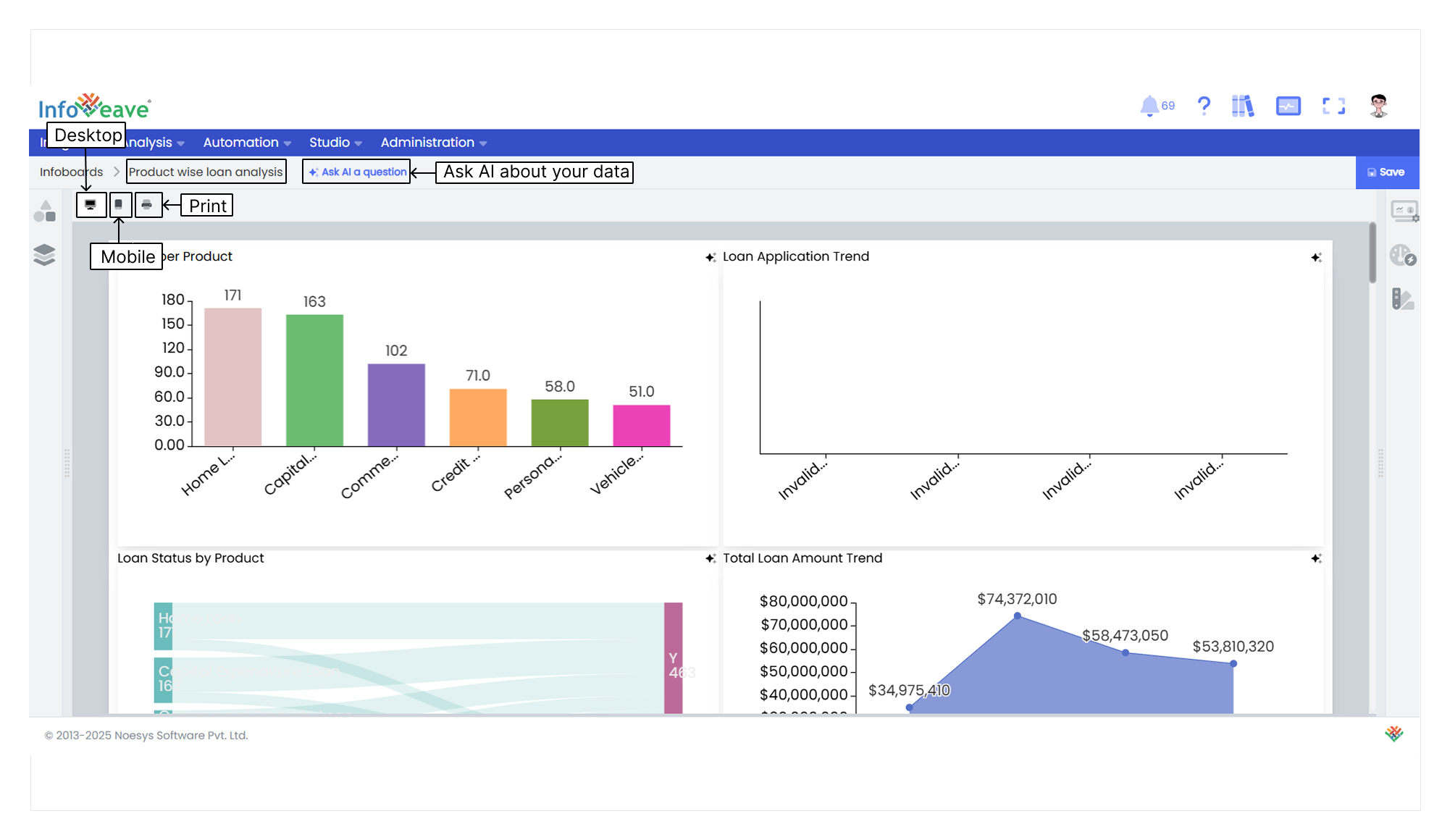Click the Product wise loan analysis title field

pyautogui.click(x=206, y=172)
